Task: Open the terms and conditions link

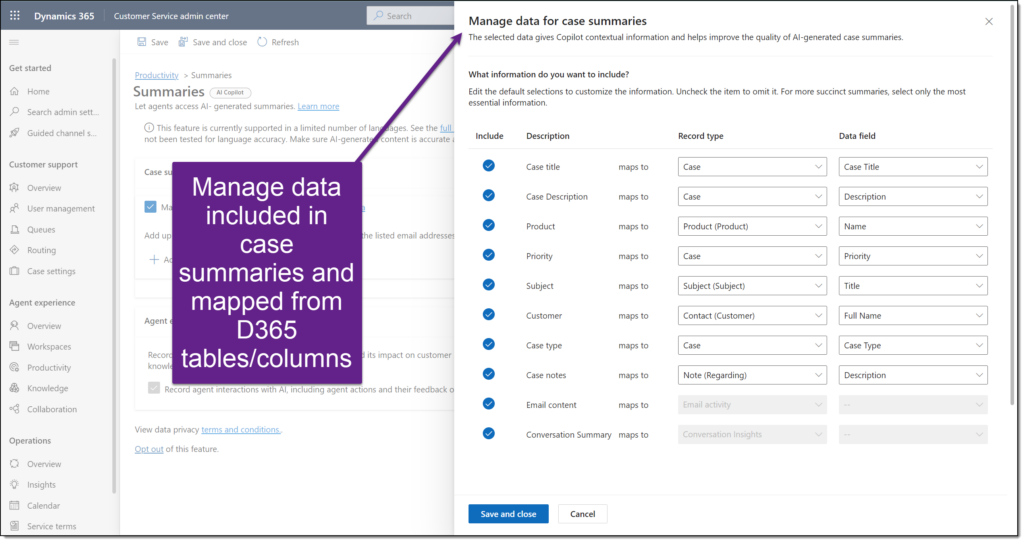Action: click(241, 430)
